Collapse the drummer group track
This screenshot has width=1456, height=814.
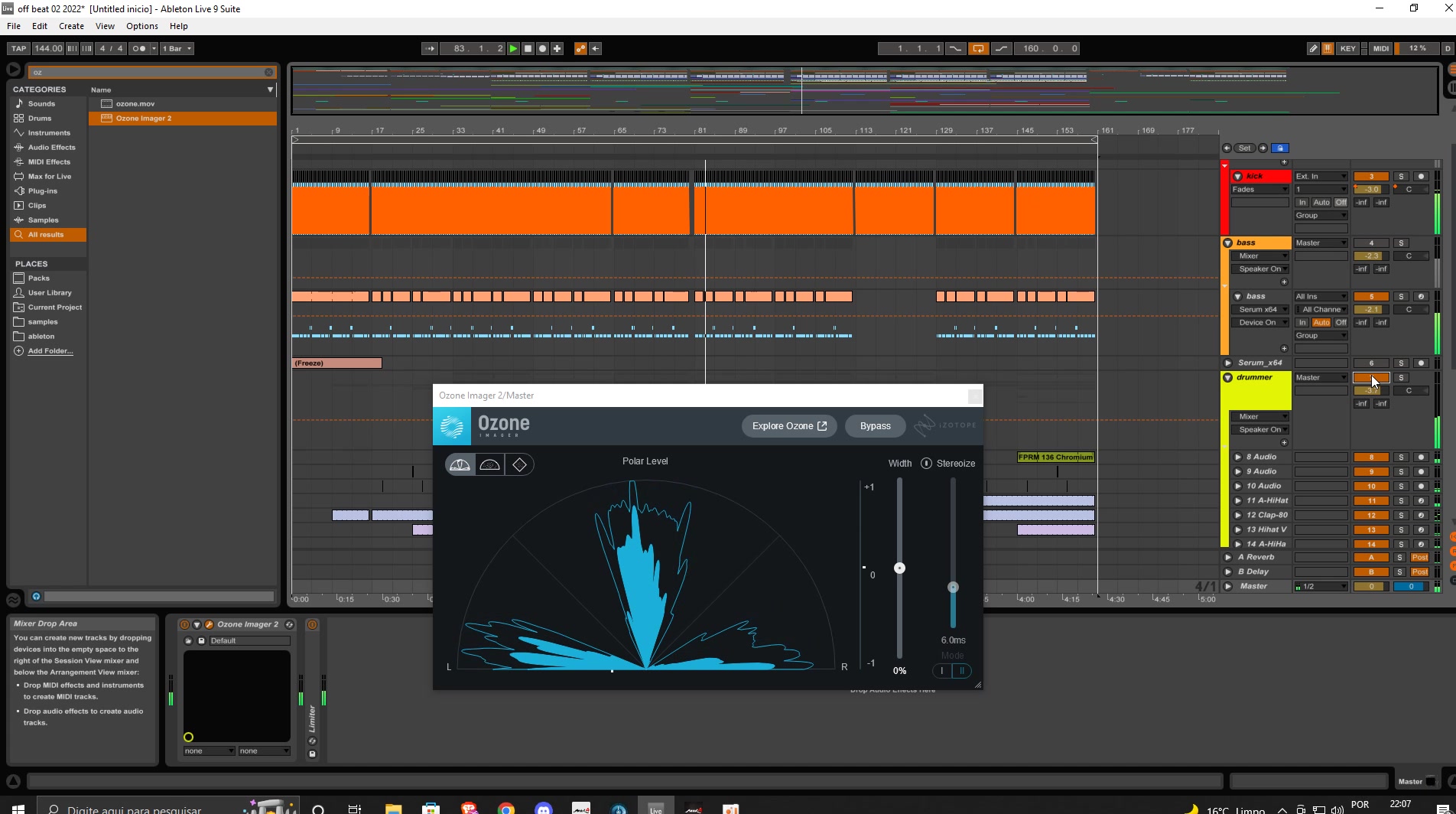coord(1228,378)
